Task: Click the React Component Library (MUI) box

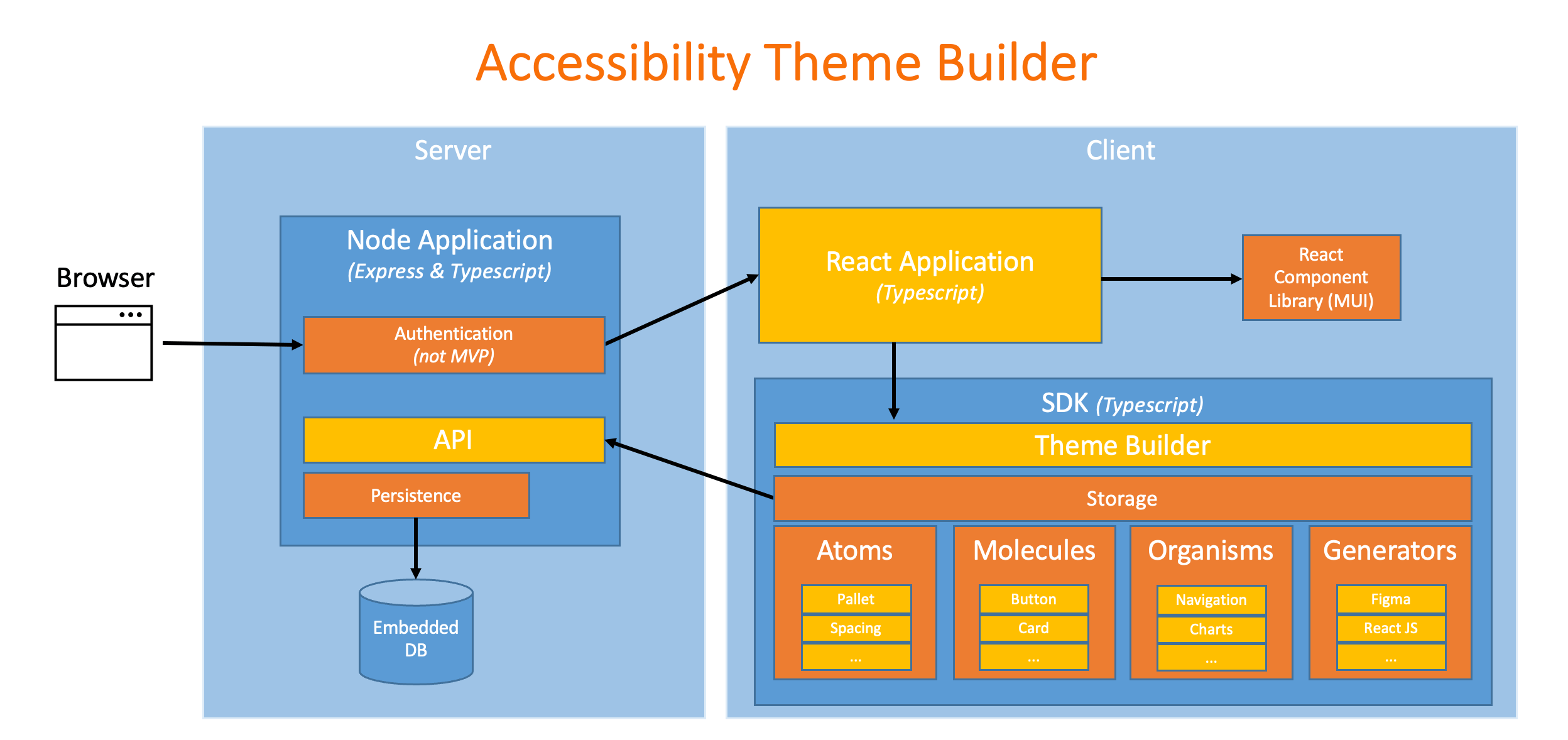Action: point(1322,278)
